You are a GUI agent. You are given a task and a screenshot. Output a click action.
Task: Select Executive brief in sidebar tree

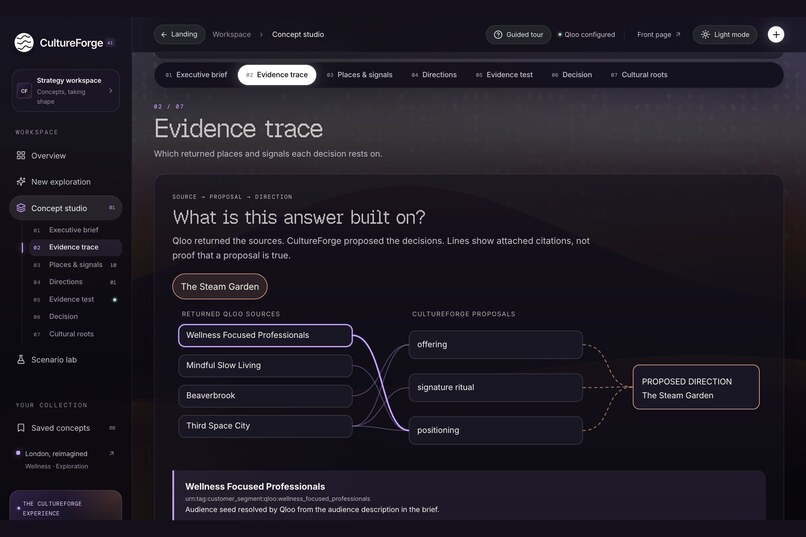click(x=75, y=230)
